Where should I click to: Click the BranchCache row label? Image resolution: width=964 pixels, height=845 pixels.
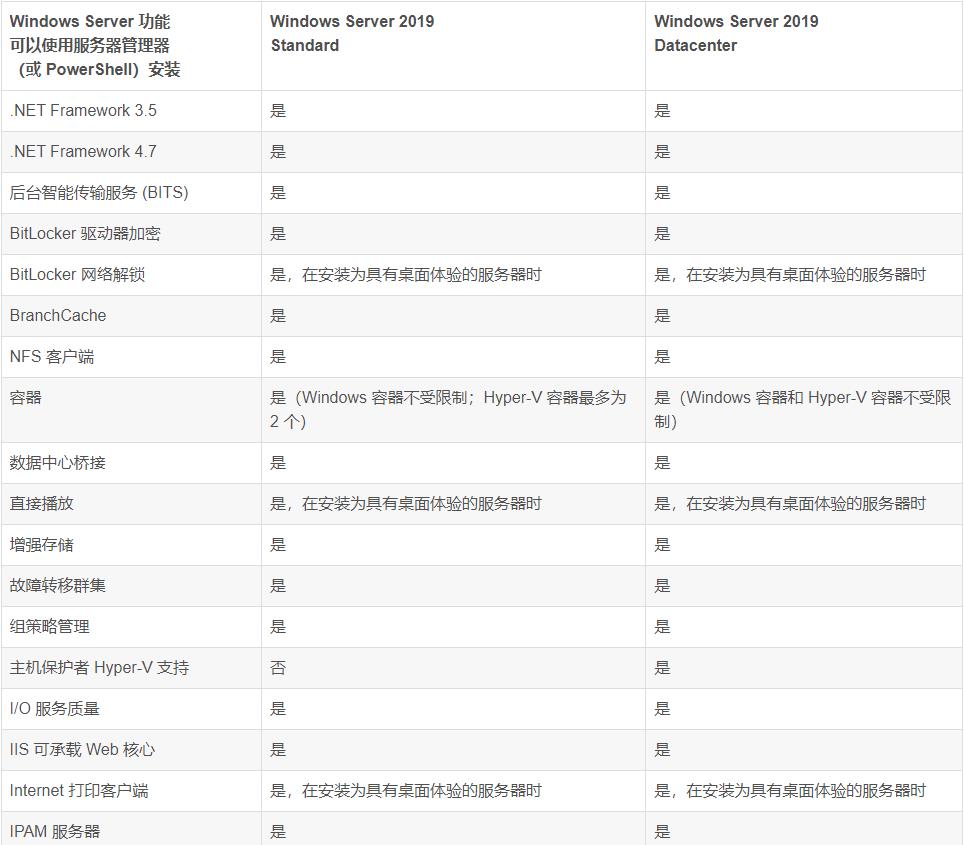coord(56,315)
